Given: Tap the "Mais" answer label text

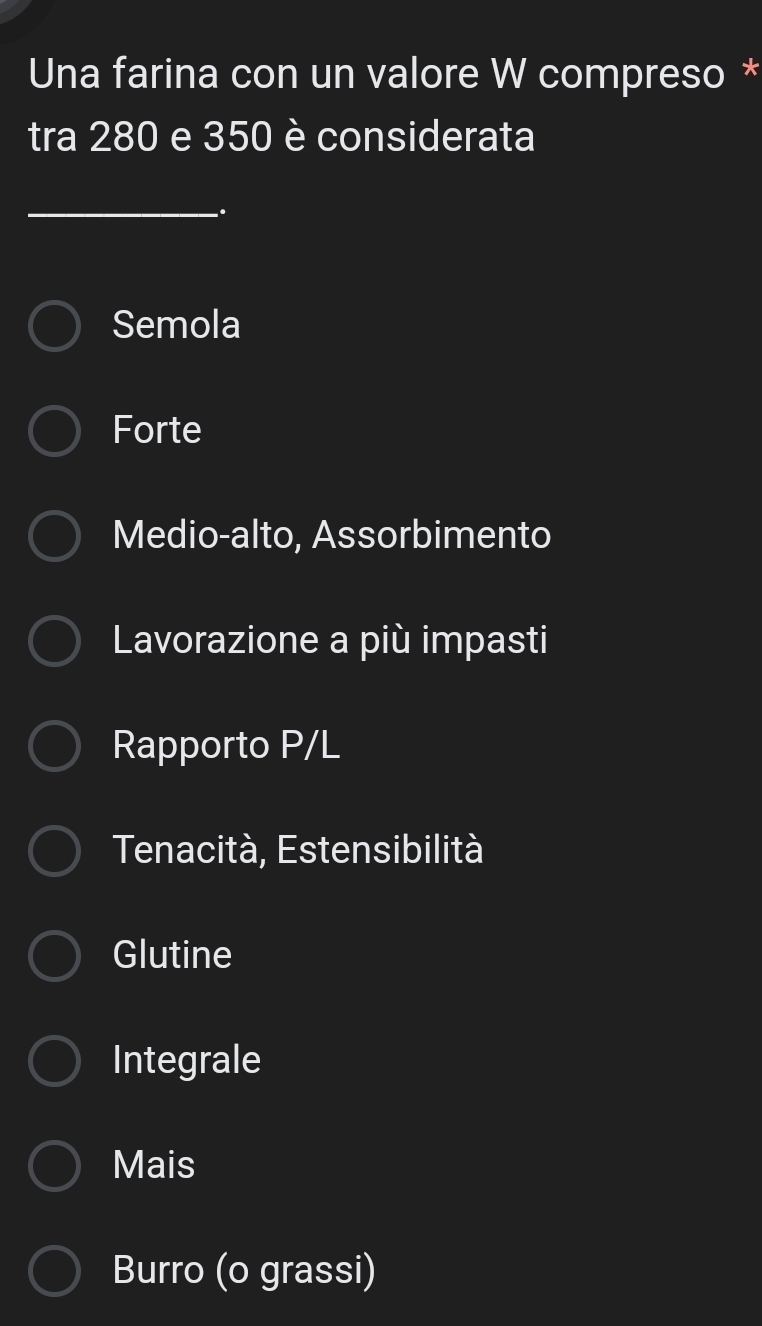Looking at the screenshot, I should click(x=154, y=1165).
